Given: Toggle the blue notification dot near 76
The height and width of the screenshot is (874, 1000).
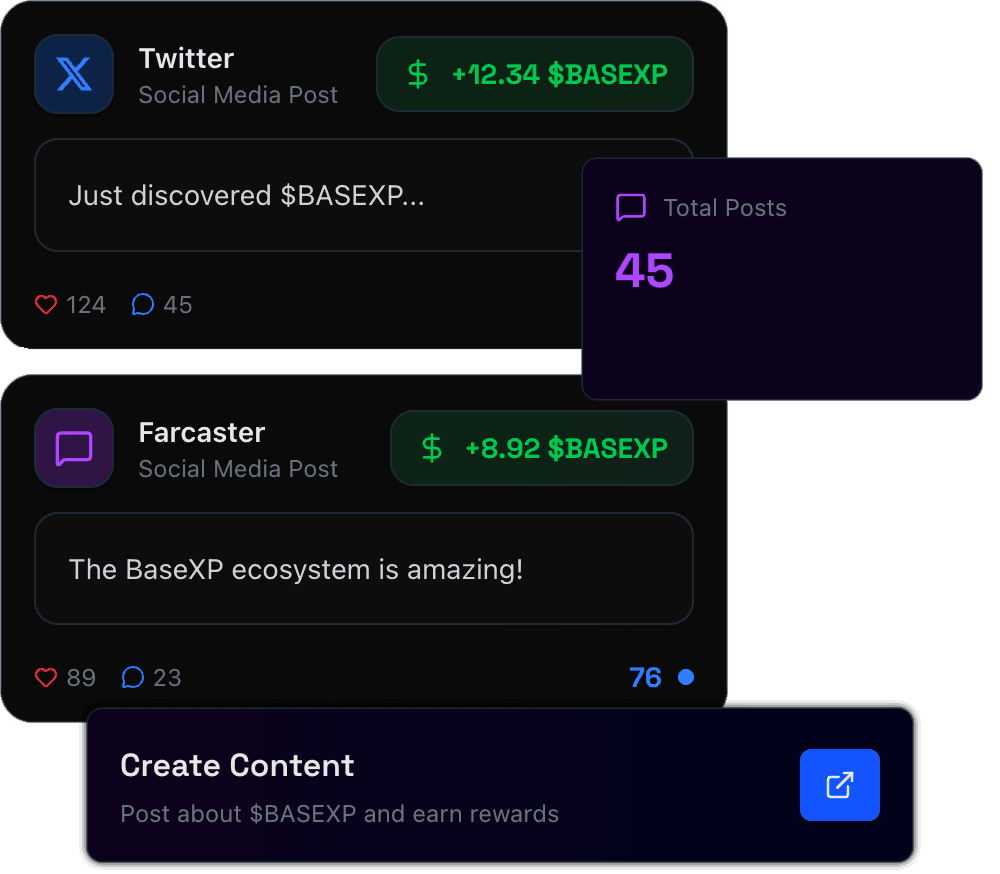Looking at the screenshot, I should click(x=686, y=677).
